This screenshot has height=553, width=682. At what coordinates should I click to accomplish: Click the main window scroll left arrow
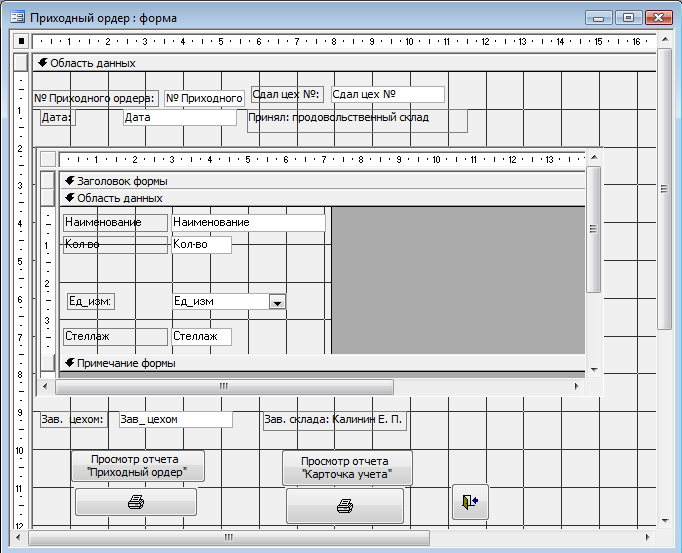click(18, 537)
